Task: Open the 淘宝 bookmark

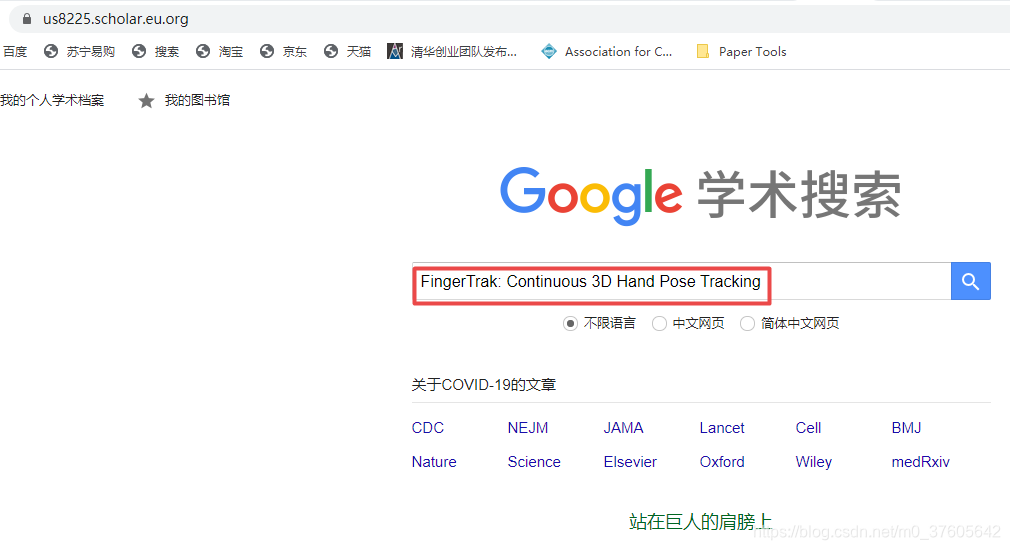Action: click(x=220, y=52)
